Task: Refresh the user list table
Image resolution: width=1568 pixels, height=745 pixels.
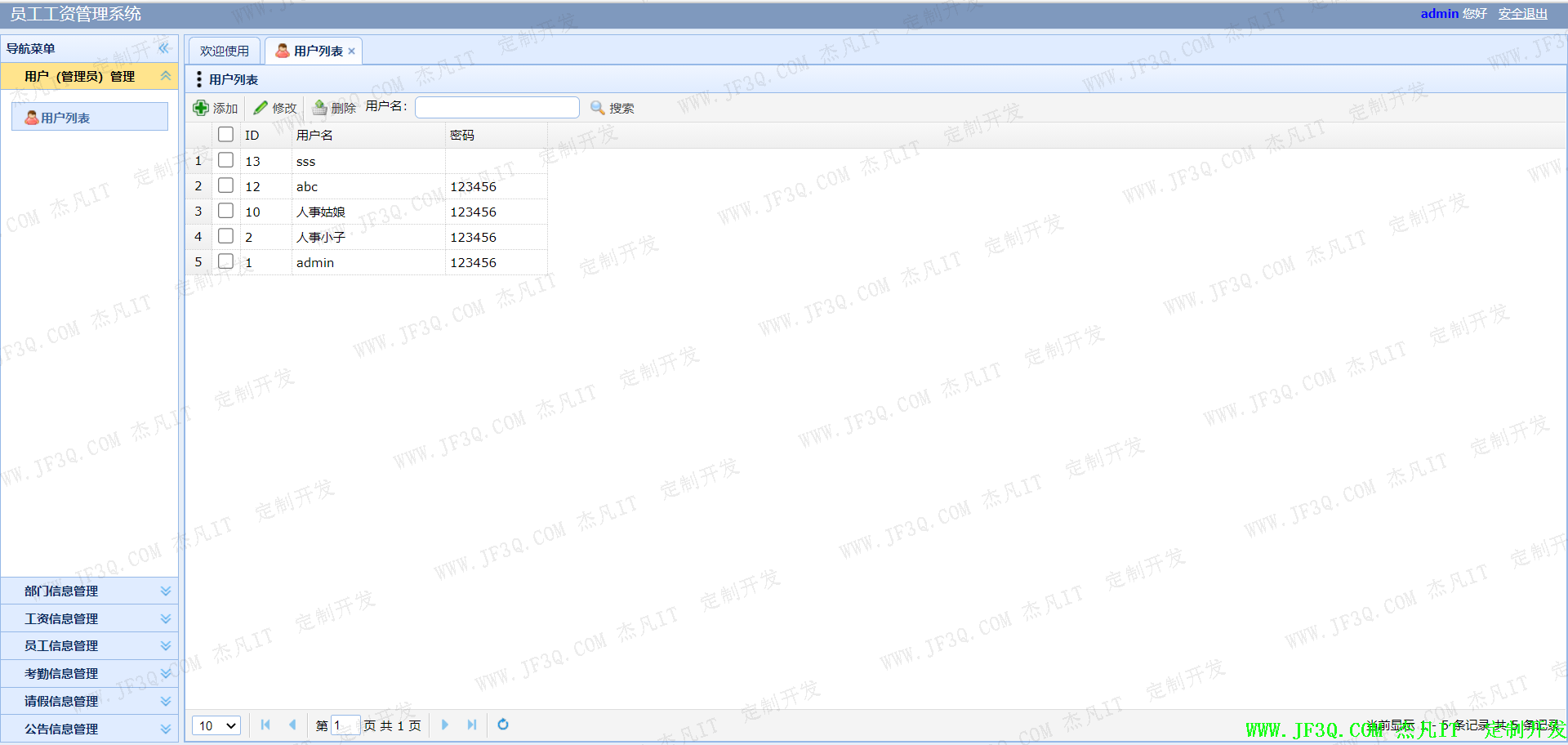Action: tap(503, 725)
